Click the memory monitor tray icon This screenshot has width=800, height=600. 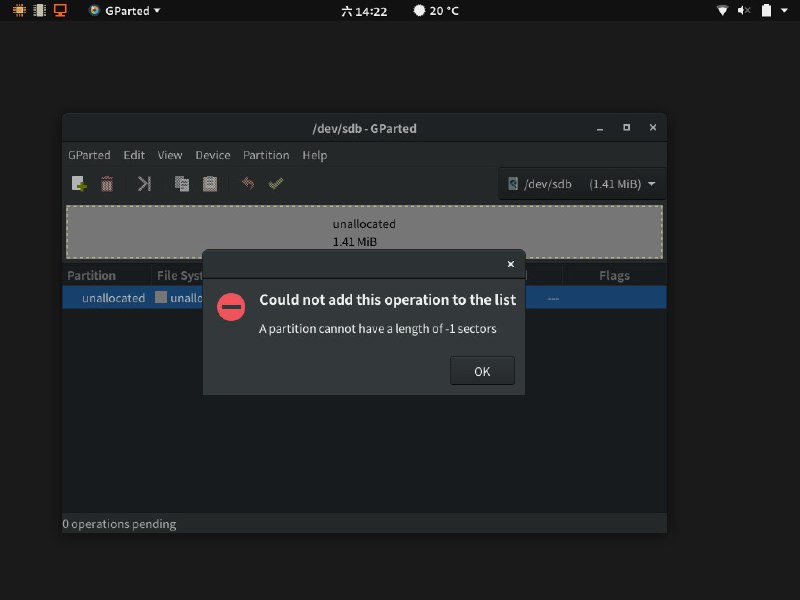(x=39, y=10)
